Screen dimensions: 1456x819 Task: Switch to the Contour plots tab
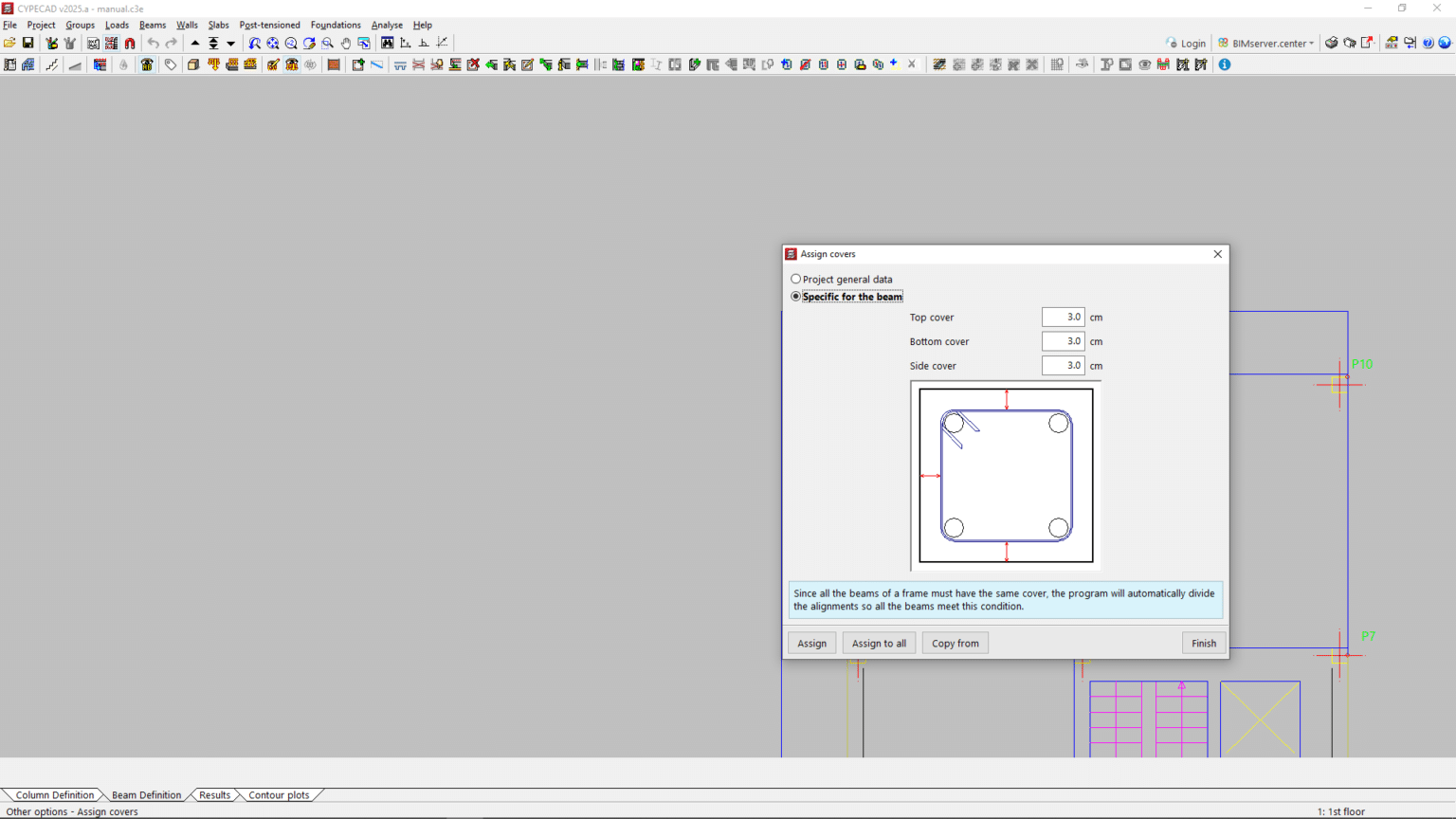coord(279,795)
